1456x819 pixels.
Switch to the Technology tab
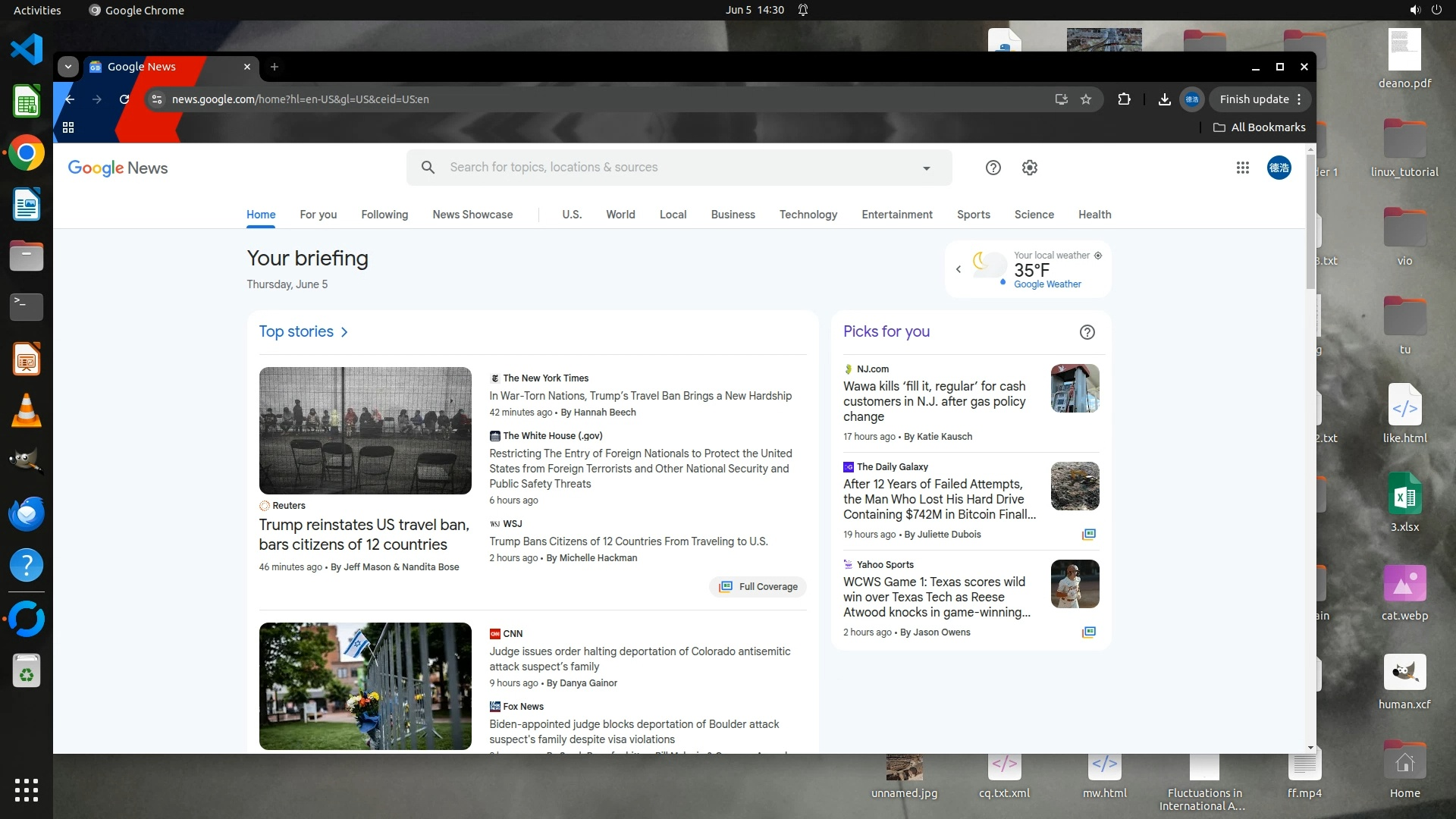coord(808,215)
